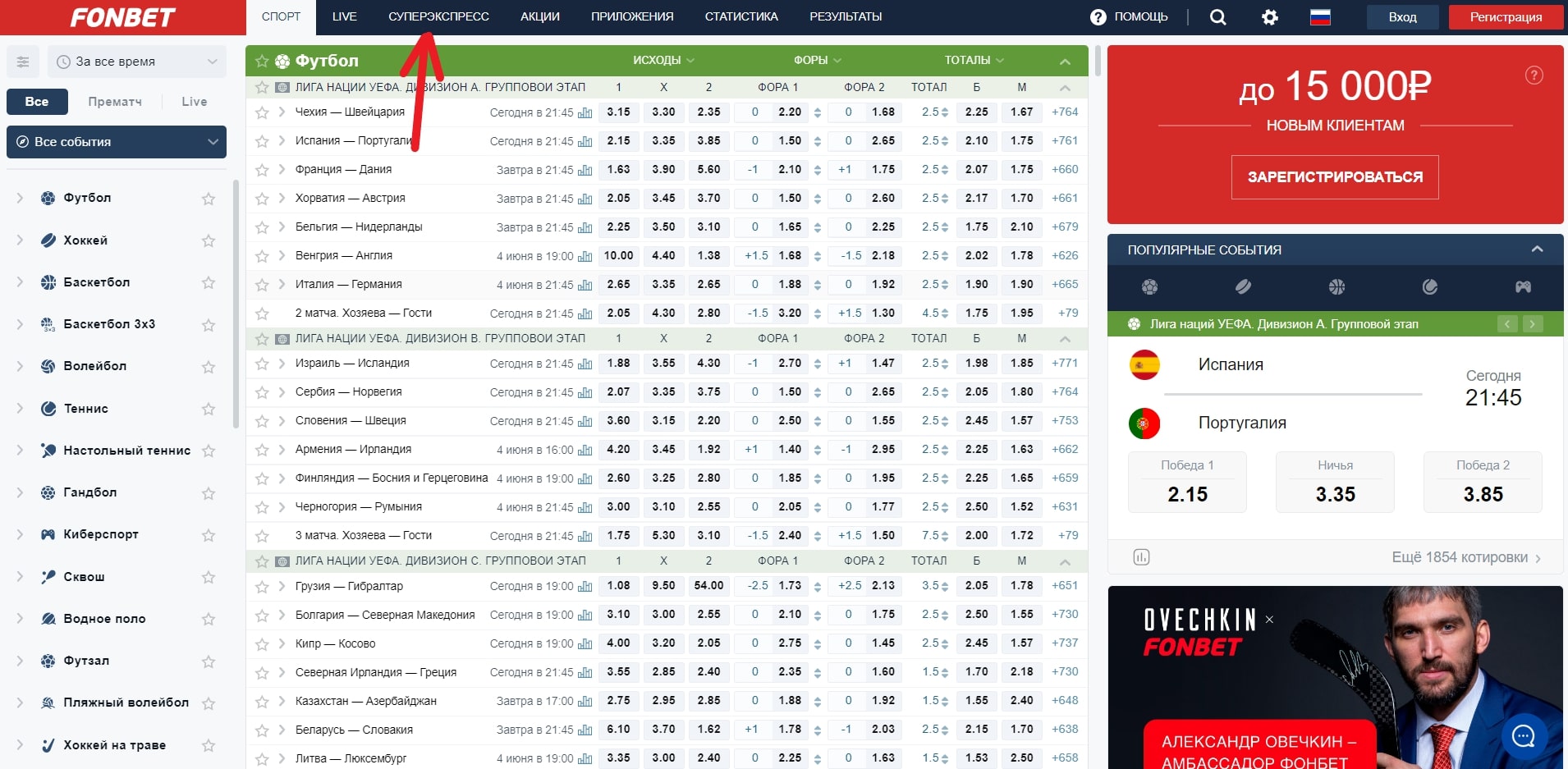The image size is (1568, 769).
Task: Click statistics chart icon for Сербия — Норвегия
Action: tap(585, 392)
